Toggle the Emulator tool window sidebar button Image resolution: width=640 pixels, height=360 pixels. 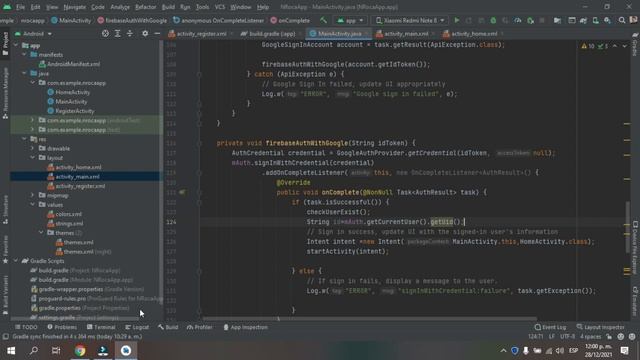pyautogui.click(x=635, y=301)
